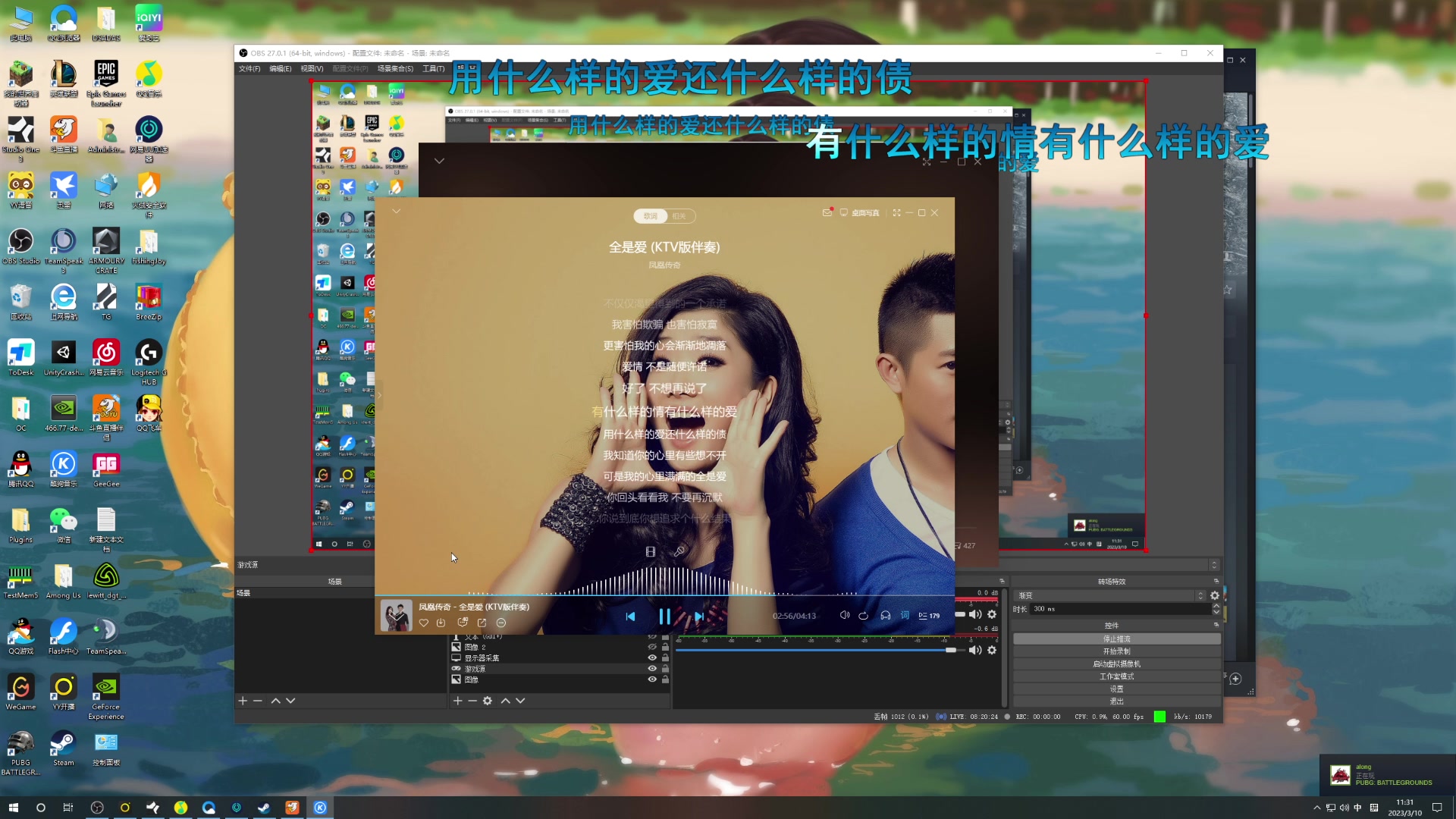Pause the song in Kugou player
This screenshot has height=819, width=1456.
pyautogui.click(x=664, y=617)
